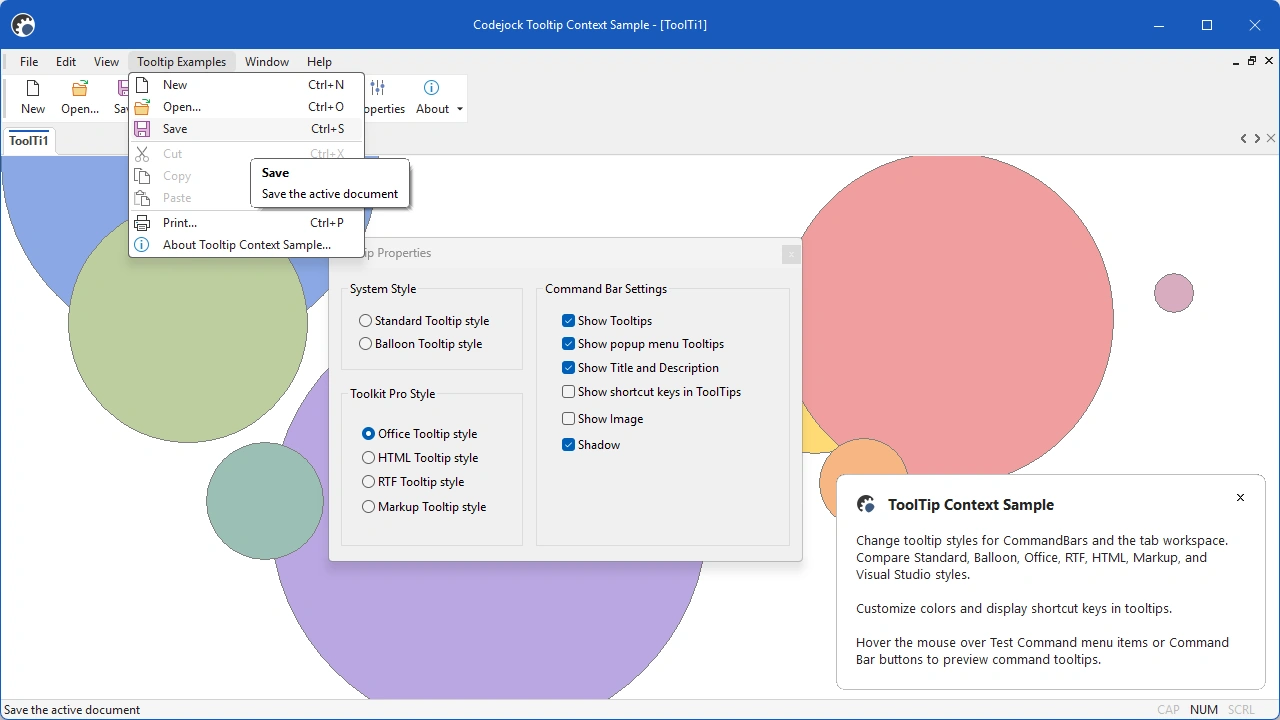Pick Markup Tooltip style
The width and height of the screenshot is (1280, 720).
424,507
